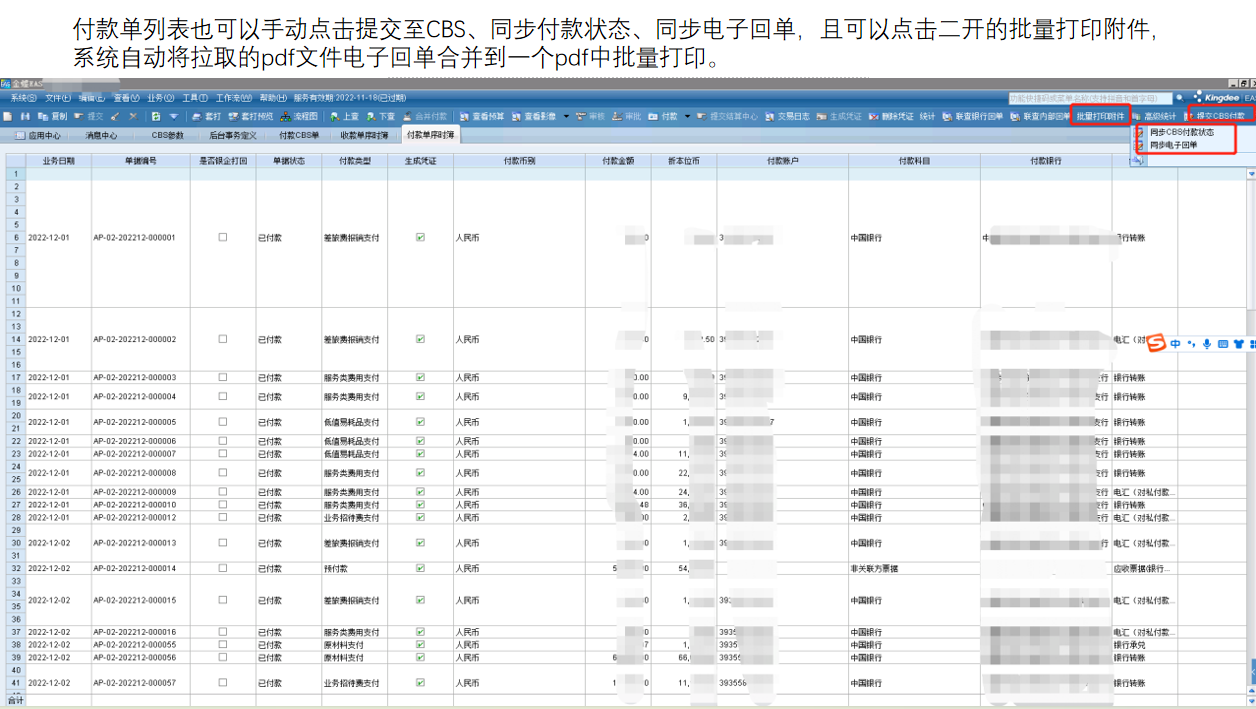Open the 工作流 menu
The width and height of the screenshot is (1256, 709).
[233, 98]
